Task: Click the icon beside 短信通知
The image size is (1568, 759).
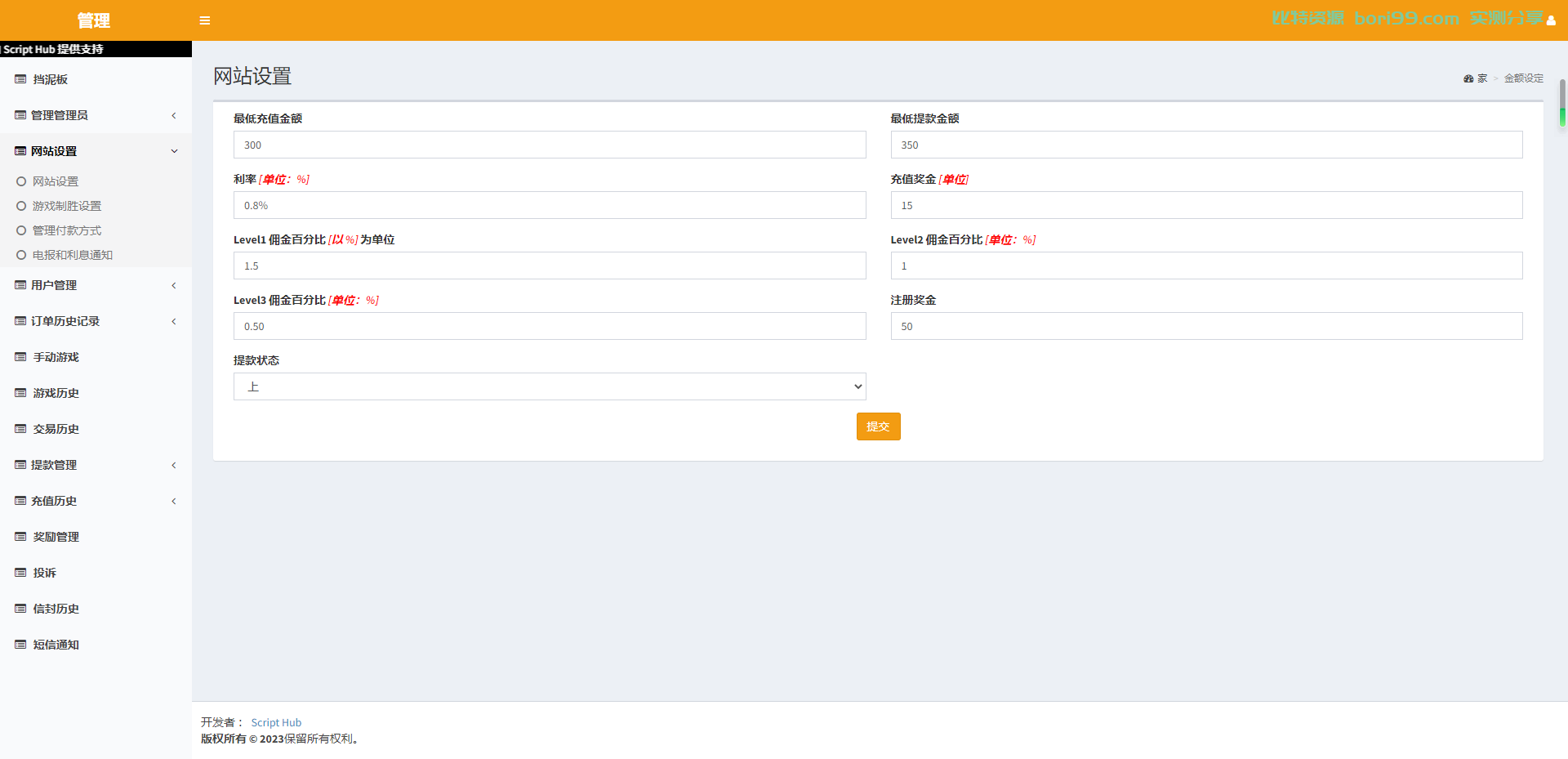Action: (20, 645)
